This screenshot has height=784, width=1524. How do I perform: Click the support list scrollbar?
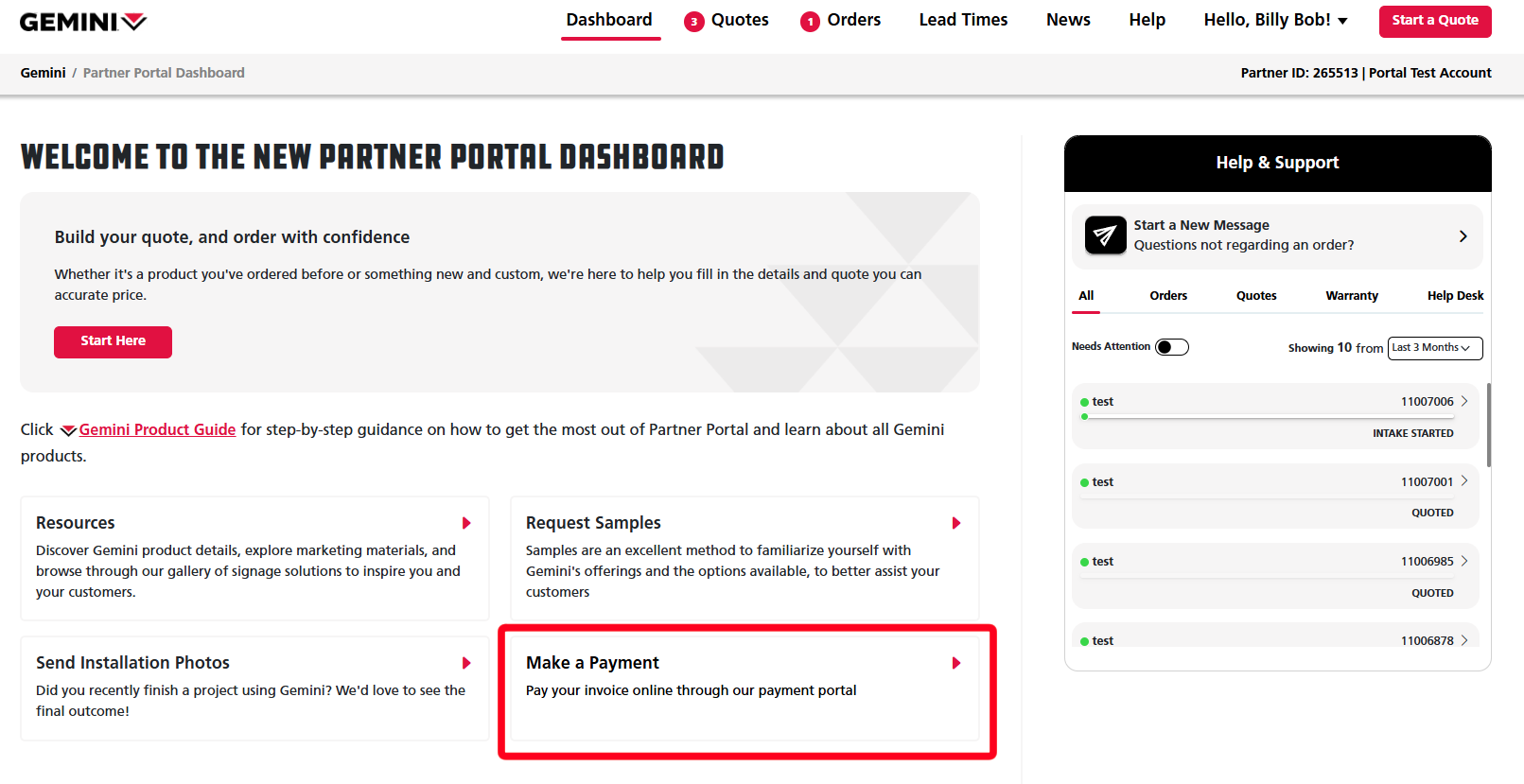(x=1488, y=426)
